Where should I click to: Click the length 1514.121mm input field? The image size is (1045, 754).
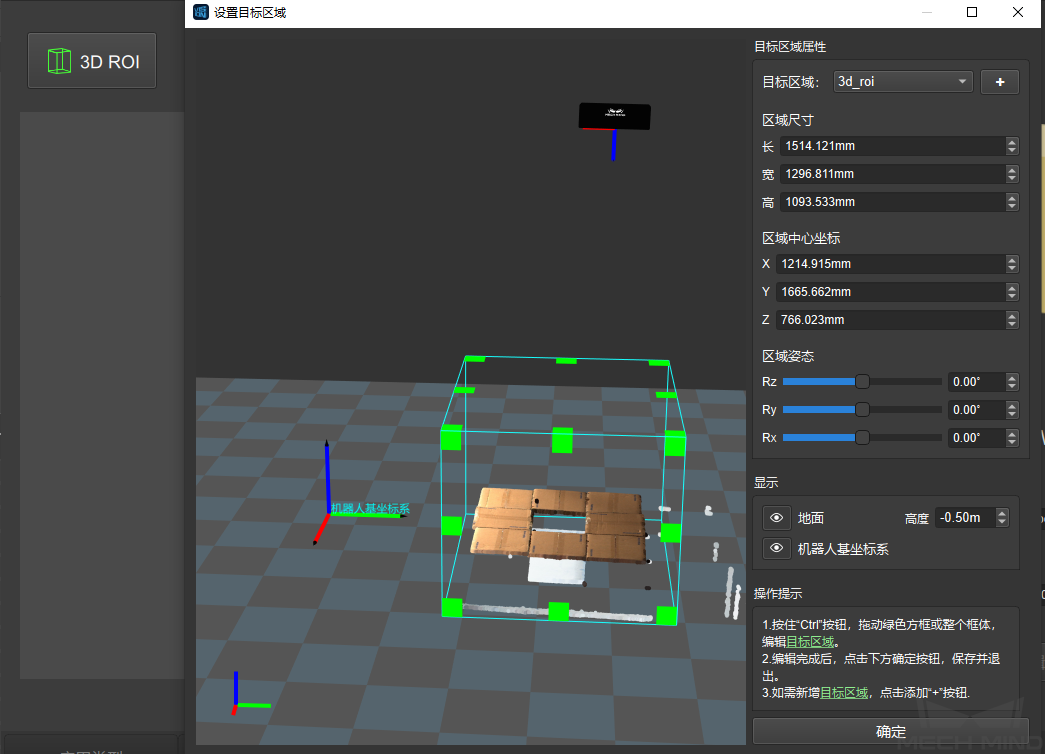pos(890,146)
